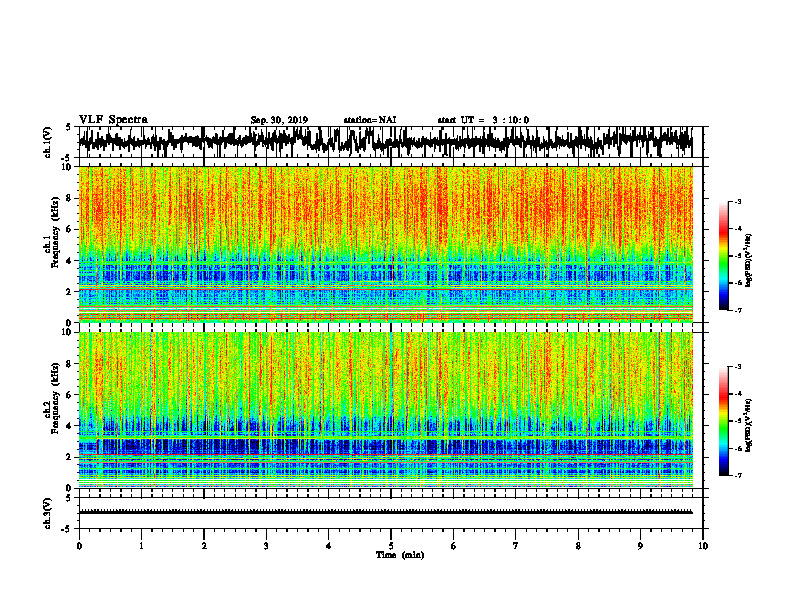Viewport: 792px width, 612px height.
Task: Click time axis tick label "7"
Action: click(516, 546)
